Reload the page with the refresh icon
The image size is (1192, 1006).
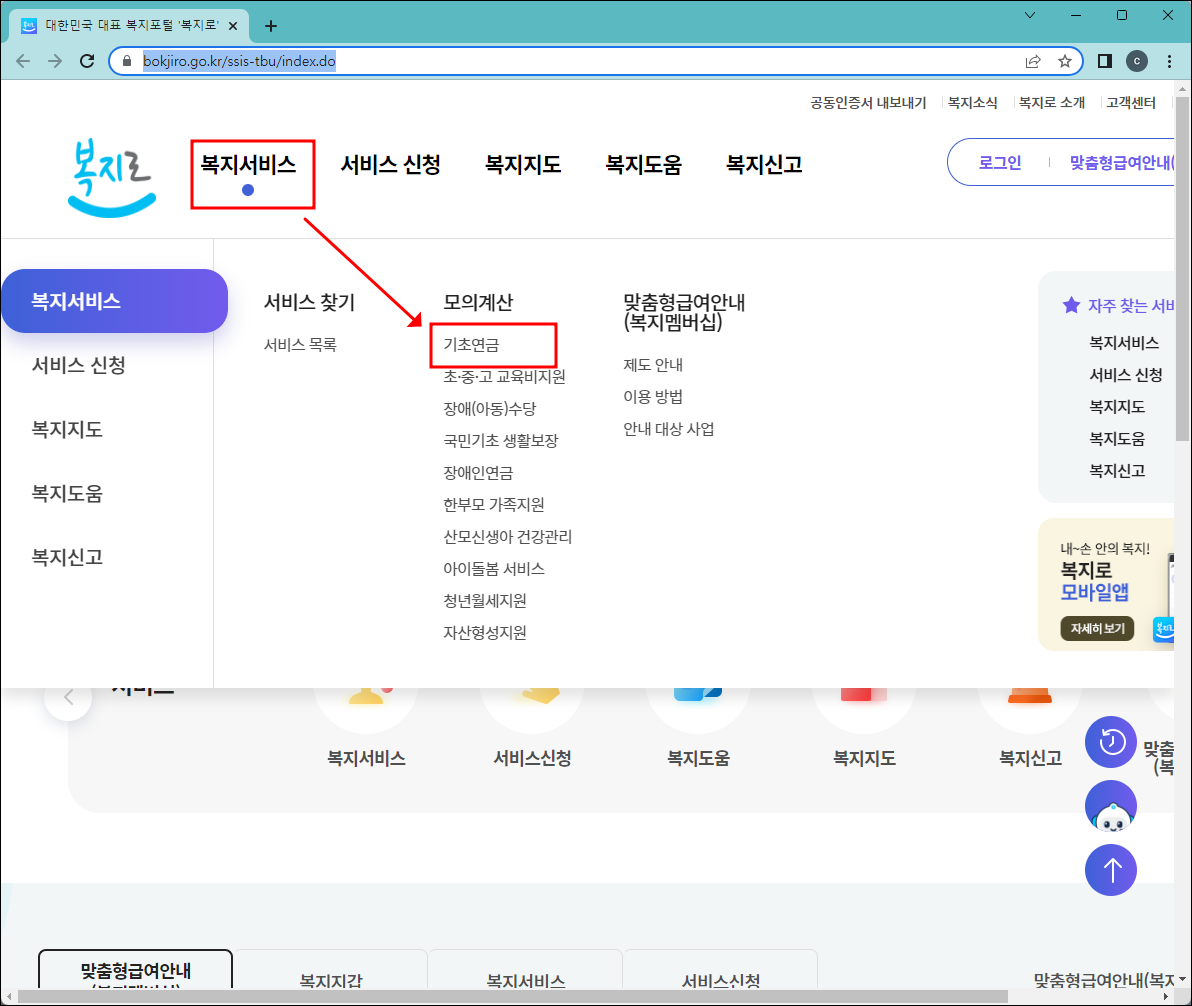87,61
